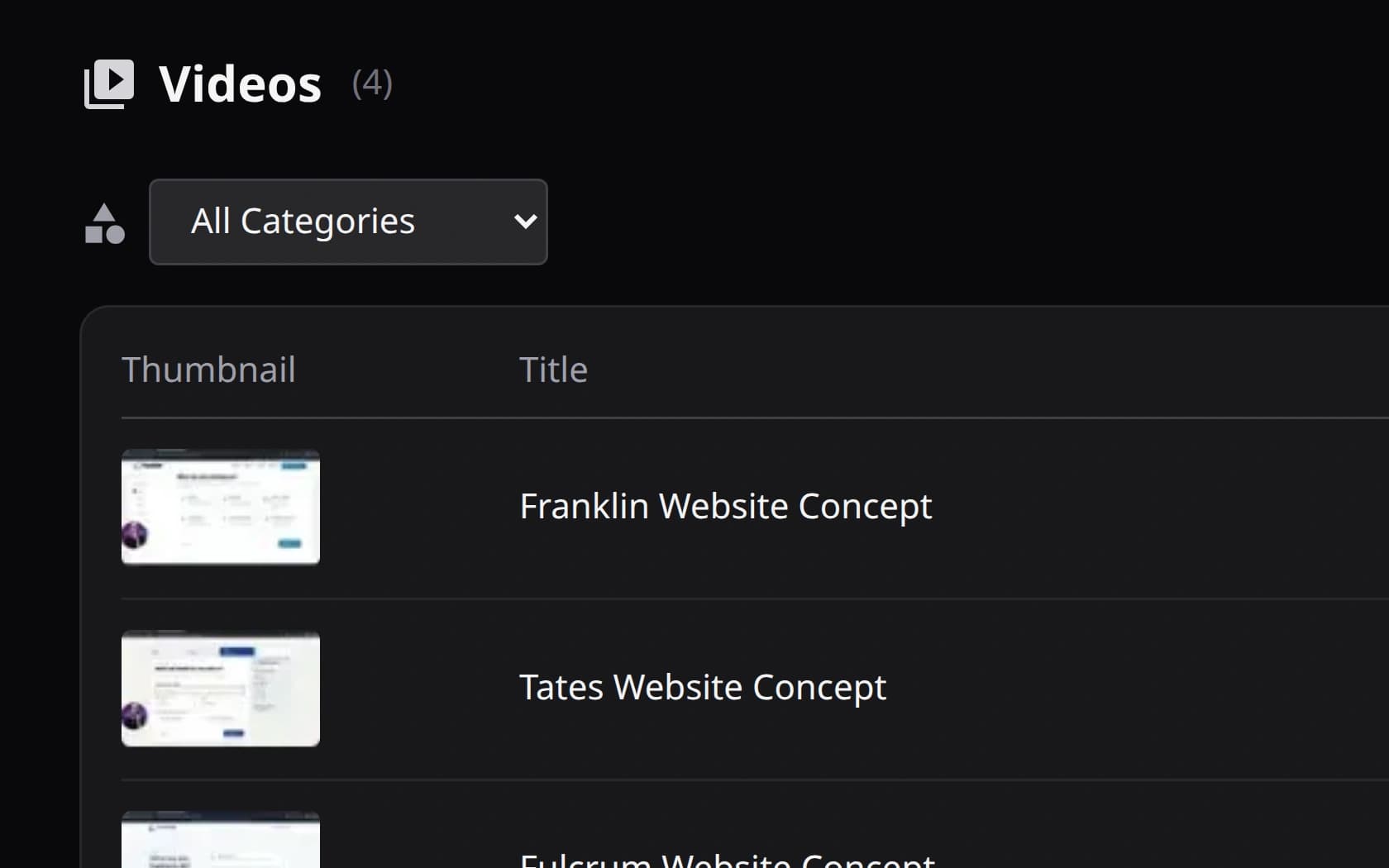Open the Tates Website Concept thumbnail

pos(221,689)
